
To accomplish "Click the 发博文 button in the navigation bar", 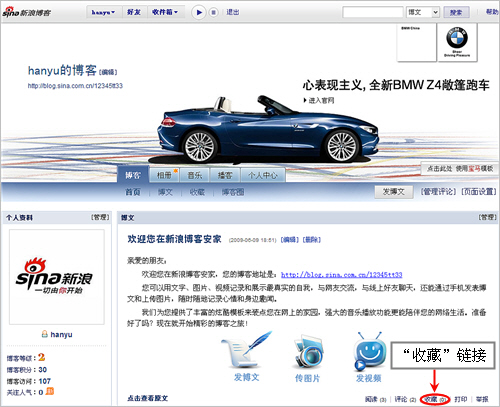I will pyautogui.click(x=394, y=192).
